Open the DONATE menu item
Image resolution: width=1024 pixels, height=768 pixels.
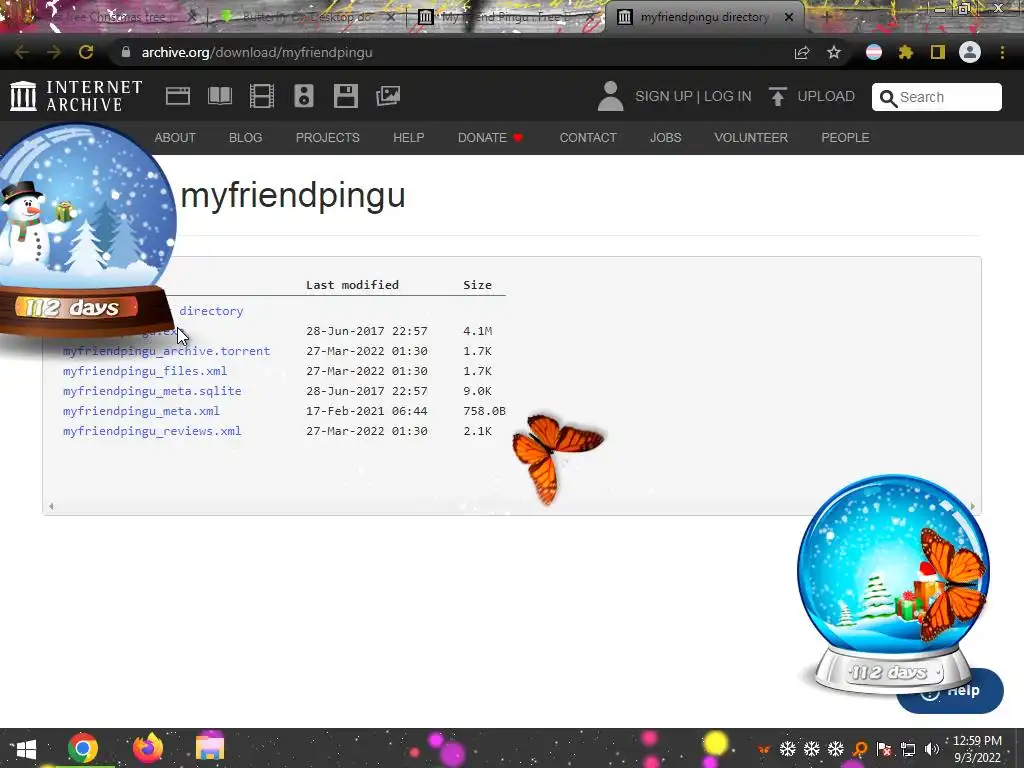tap(490, 138)
